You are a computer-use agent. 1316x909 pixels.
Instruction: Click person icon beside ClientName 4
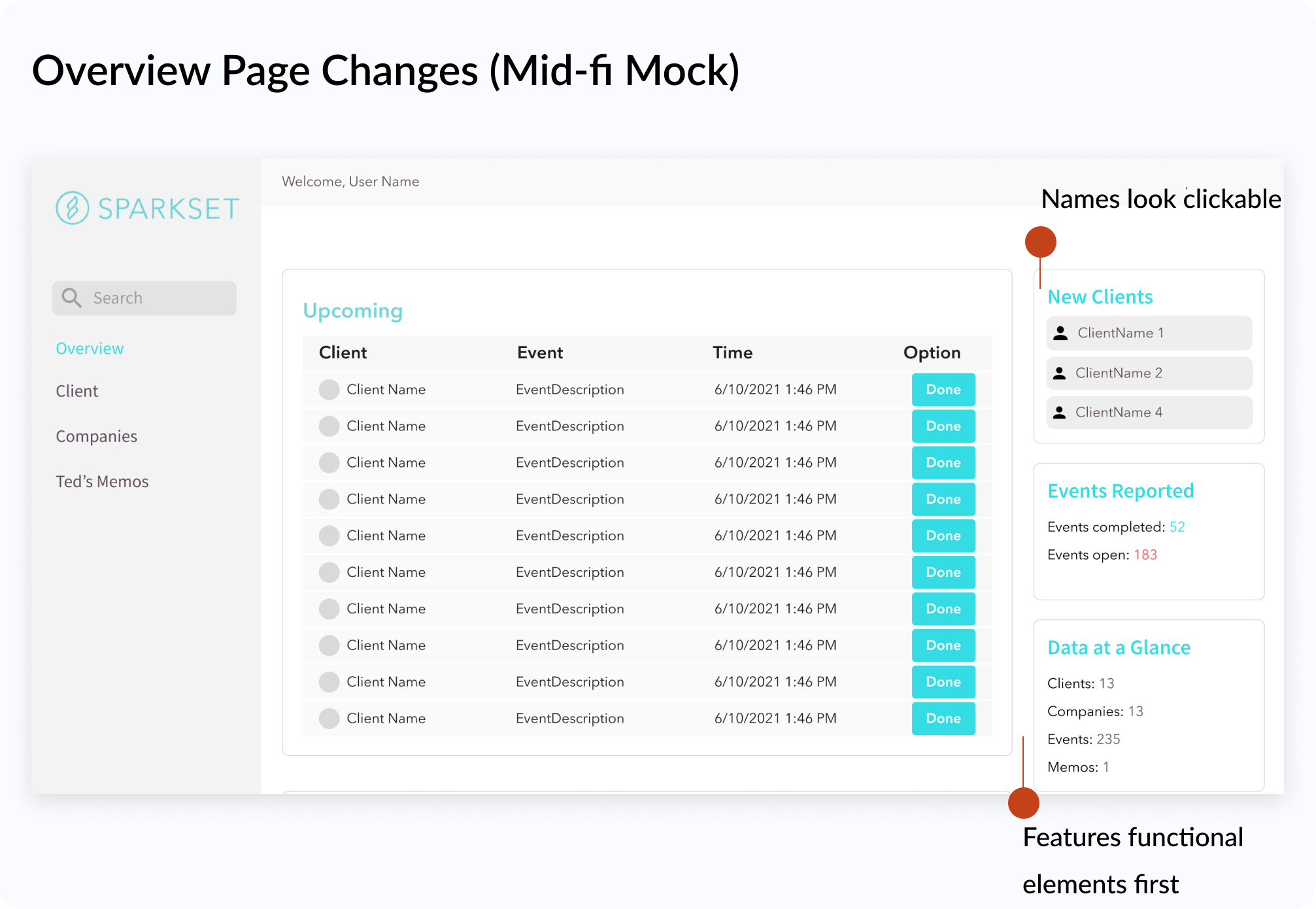tap(1060, 413)
